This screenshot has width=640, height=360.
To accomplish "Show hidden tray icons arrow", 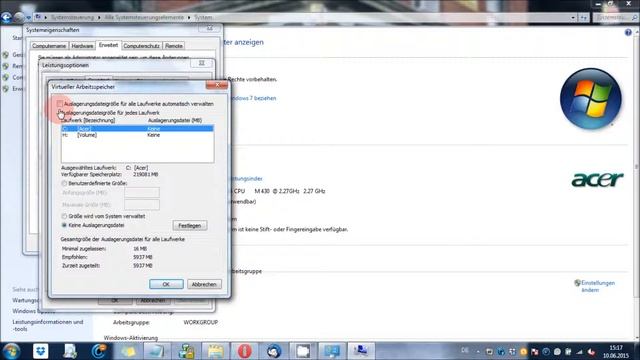I will pyautogui.click(x=478, y=351).
